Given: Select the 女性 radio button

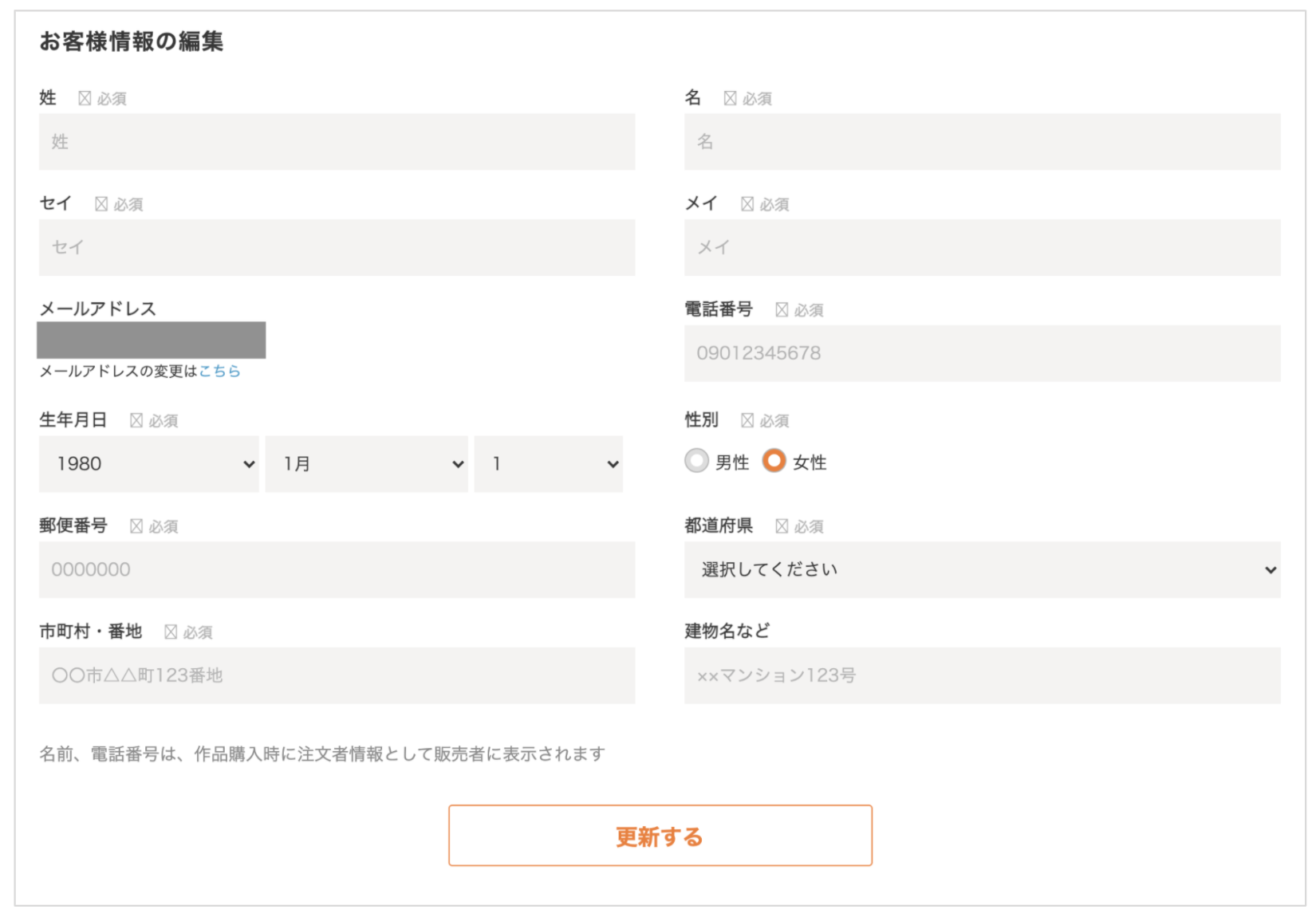Looking at the screenshot, I should pyautogui.click(x=774, y=461).
